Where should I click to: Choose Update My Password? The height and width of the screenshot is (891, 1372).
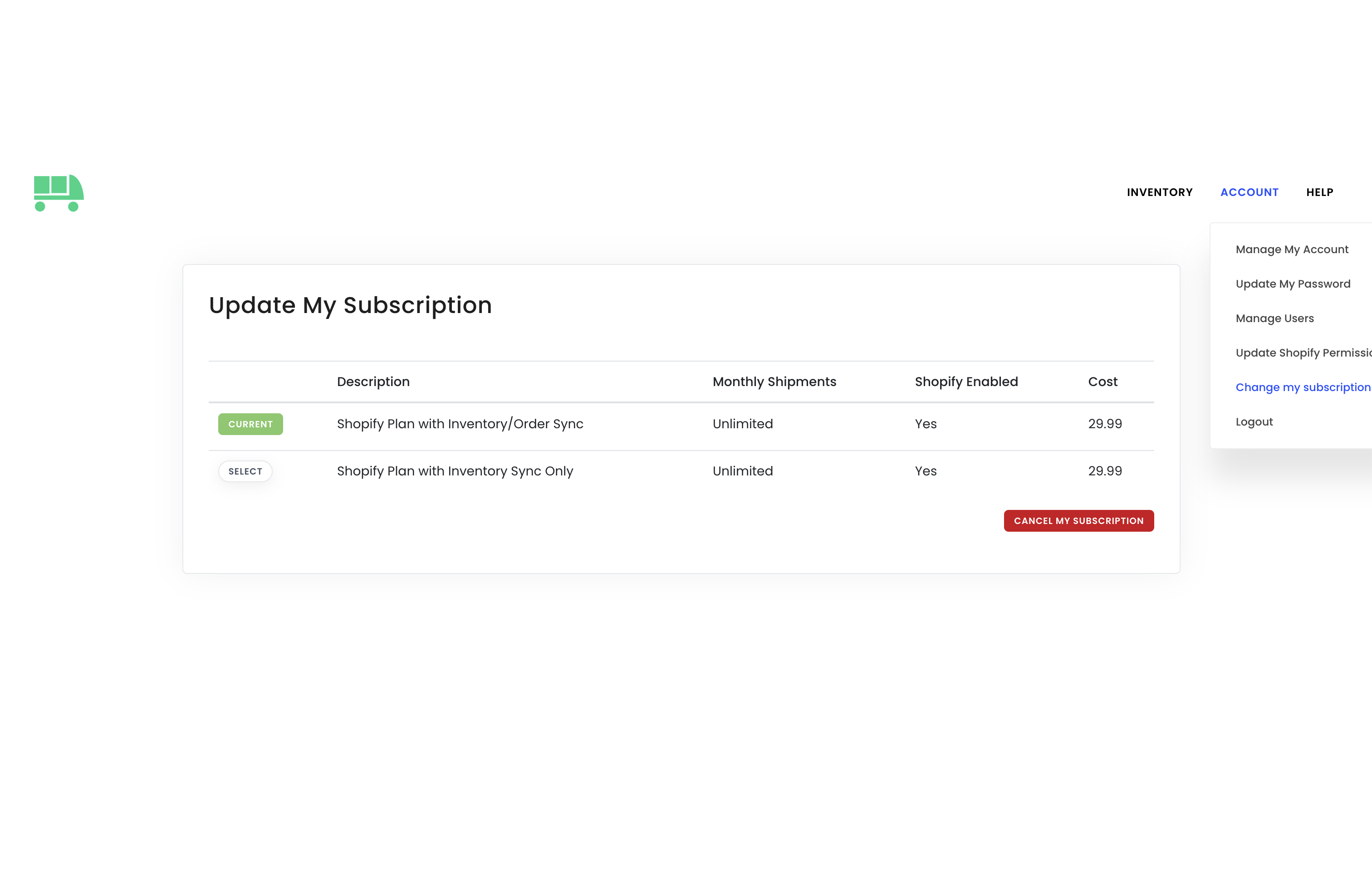pyautogui.click(x=1293, y=284)
